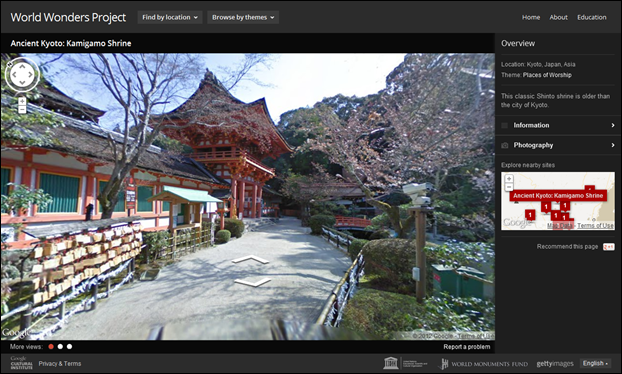Open the Find by location dropdown

click(170, 17)
